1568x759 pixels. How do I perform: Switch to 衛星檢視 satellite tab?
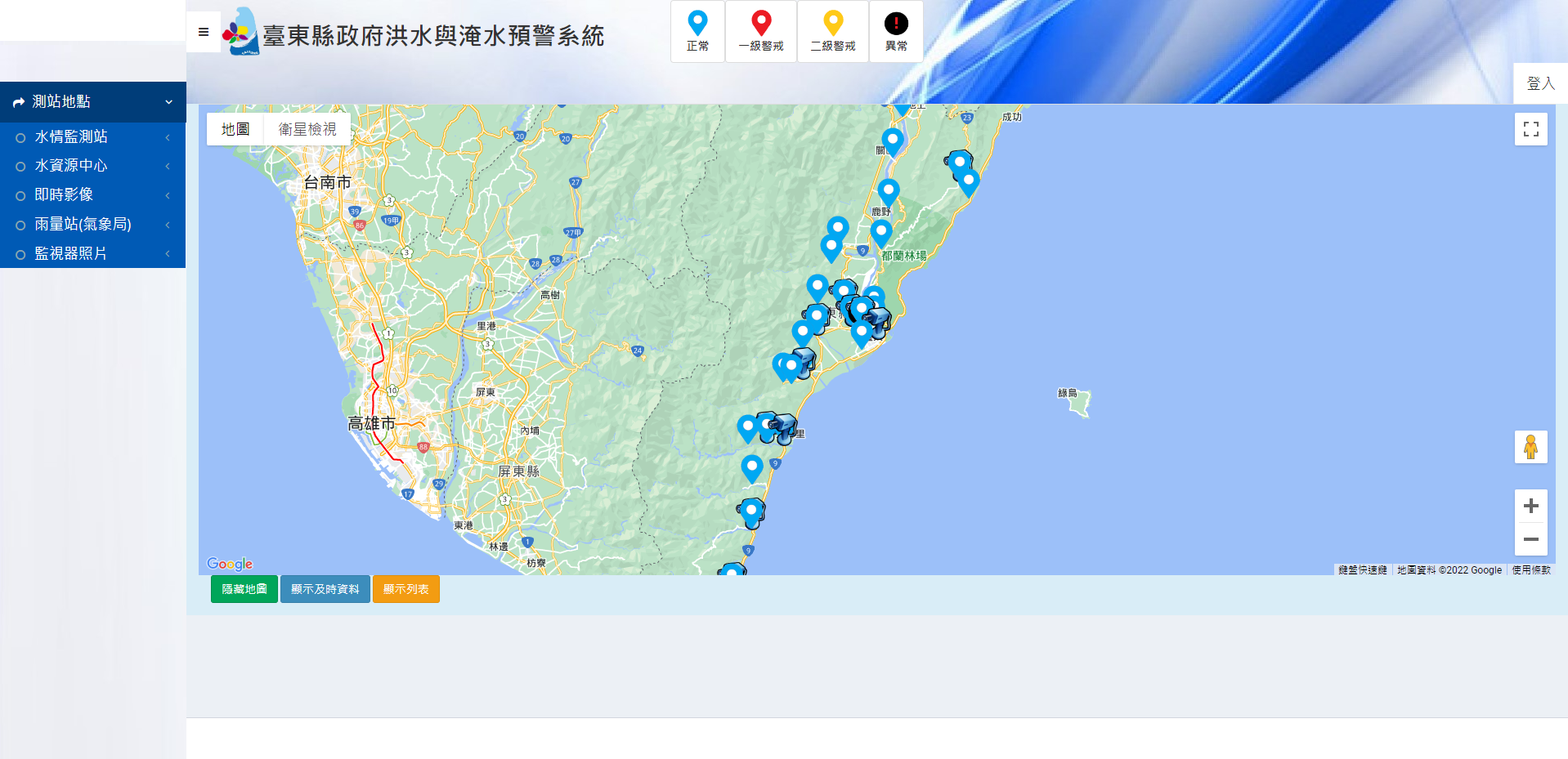coord(307,129)
